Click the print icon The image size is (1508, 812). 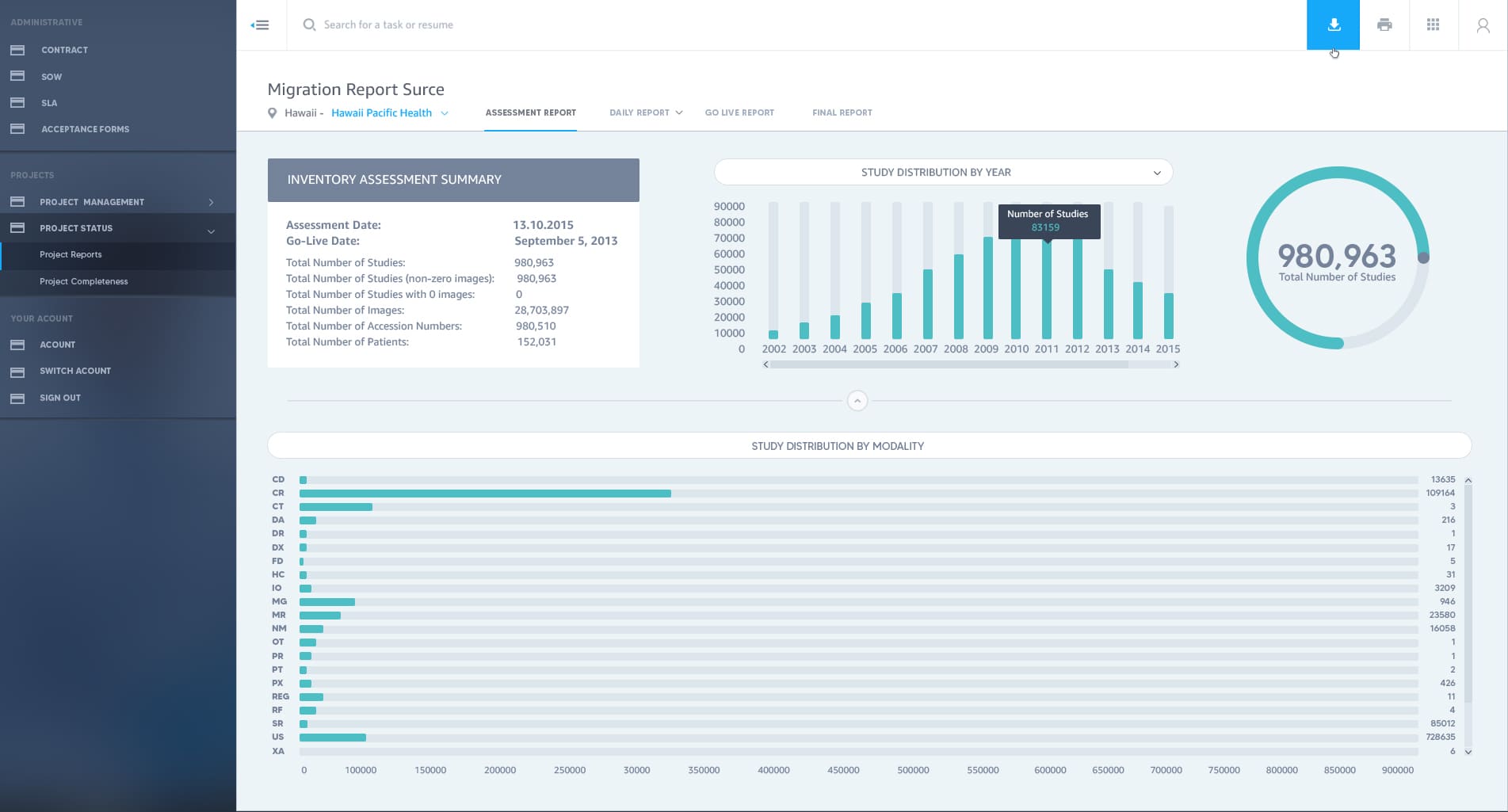[x=1384, y=25]
